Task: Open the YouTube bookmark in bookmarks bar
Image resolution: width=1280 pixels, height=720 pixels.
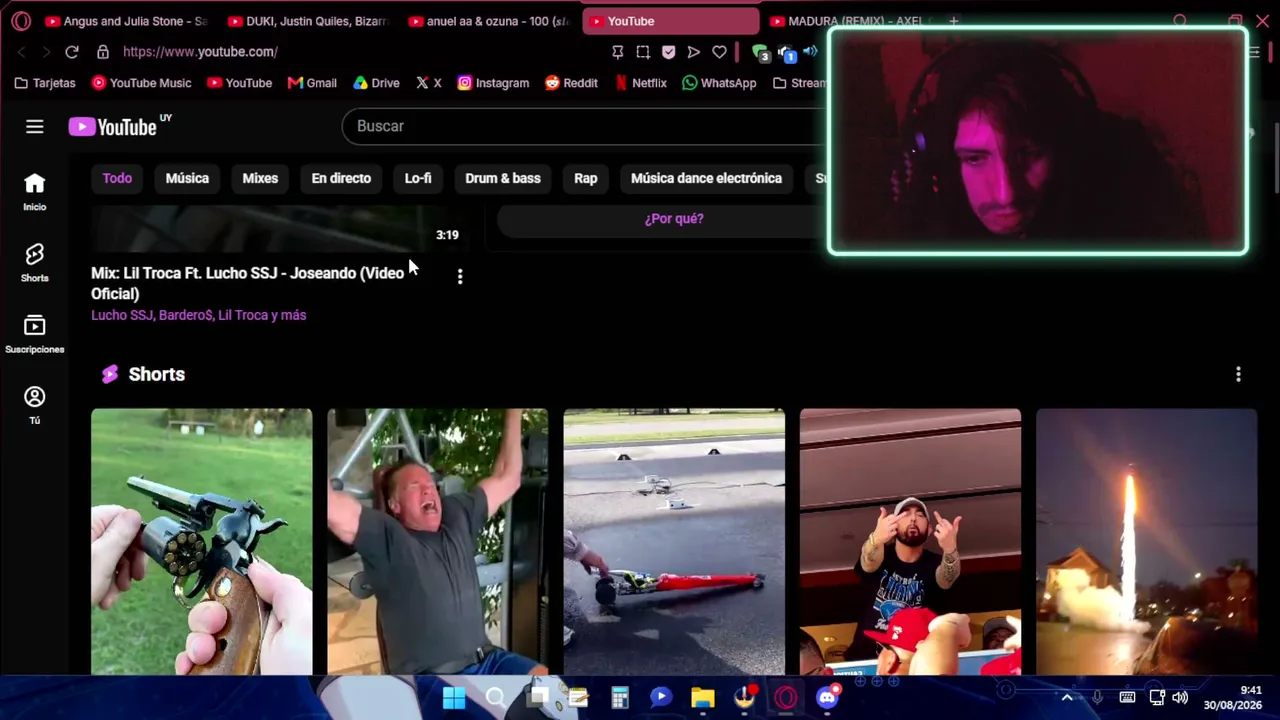Action: [239, 83]
